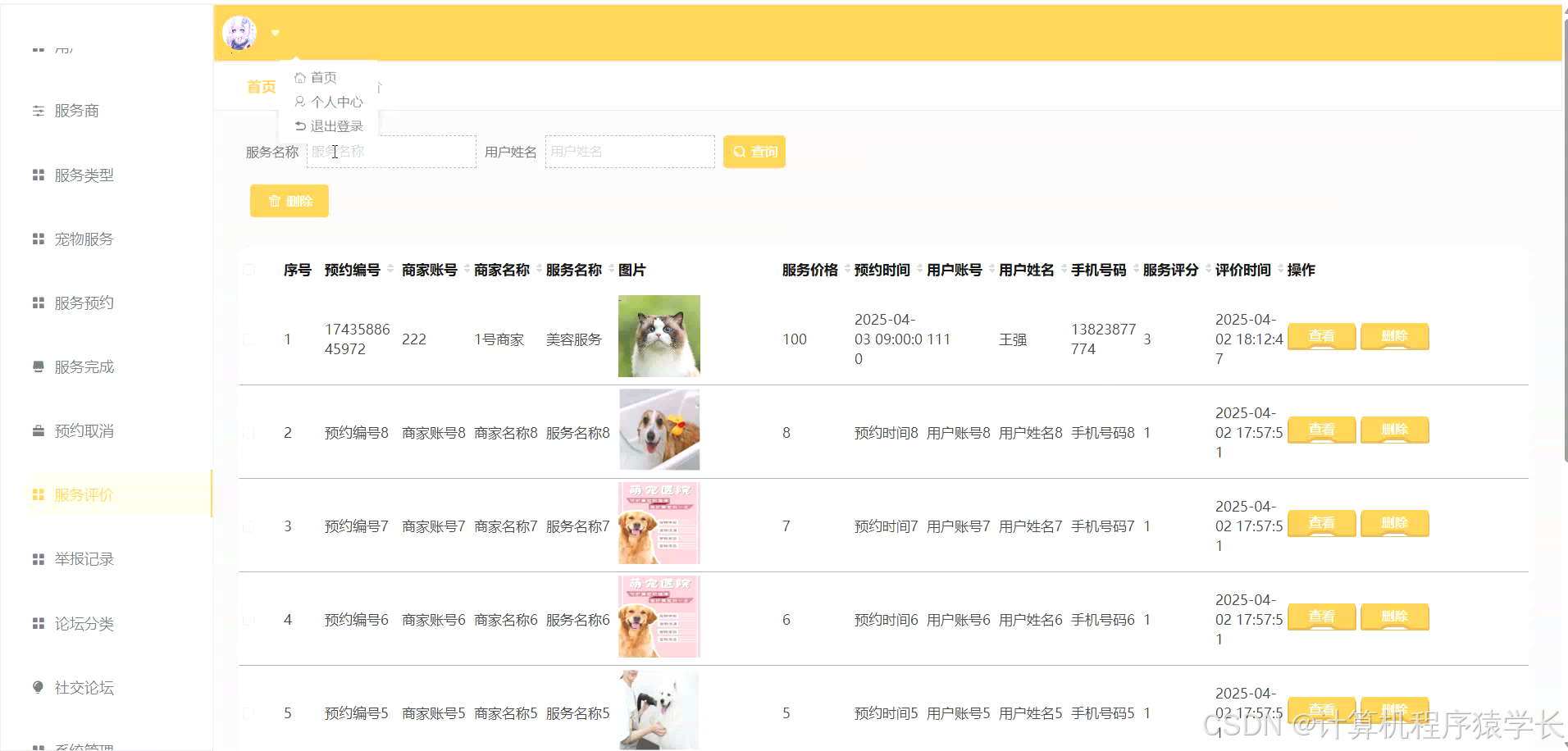Click the 服务完成 sidebar icon
The width and height of the screenshot is (1568, 751).
point(38,366)
